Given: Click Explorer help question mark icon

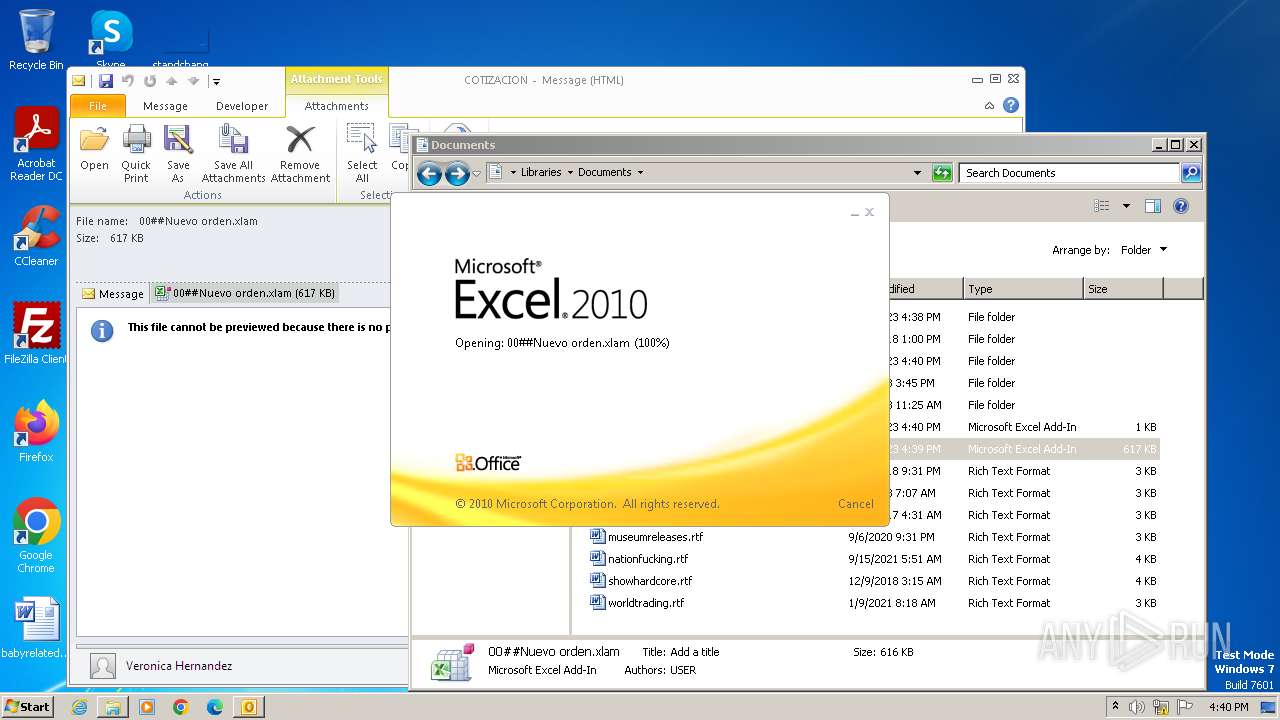Looking at the screenshot, I should coord(1181,206).
